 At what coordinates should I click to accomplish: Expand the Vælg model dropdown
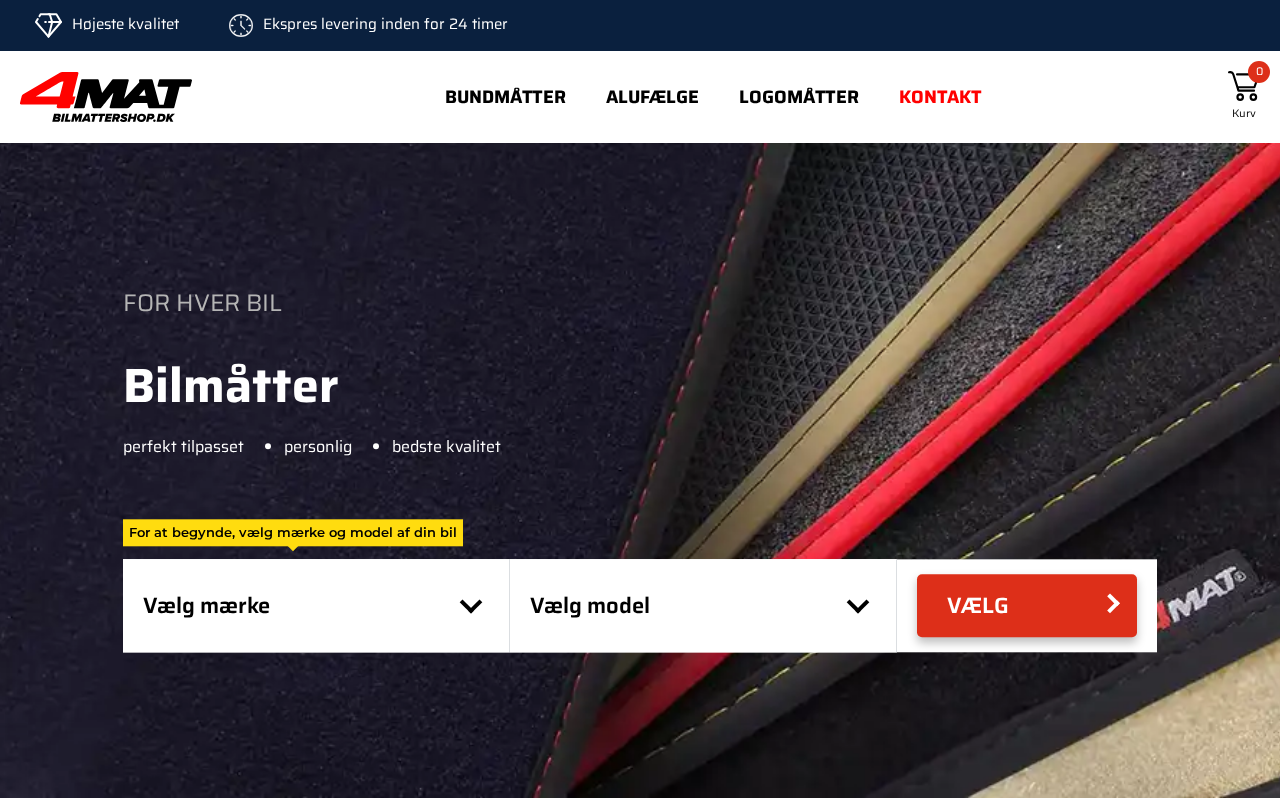703,606
